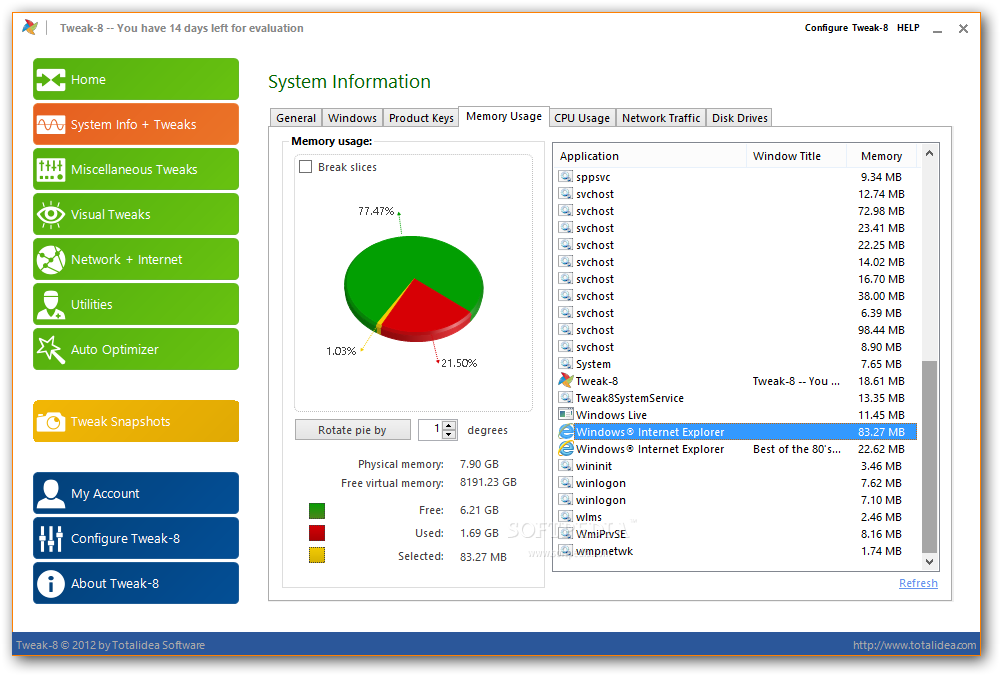This screenshot has height=676, width=1001.
Task: Click the My Account user icon
Action: pos(50,493)
